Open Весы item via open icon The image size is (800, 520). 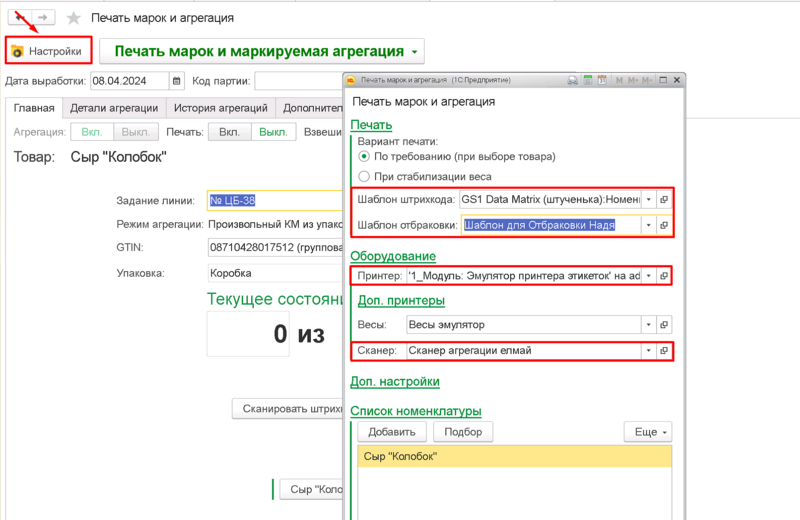coord(664,325)
